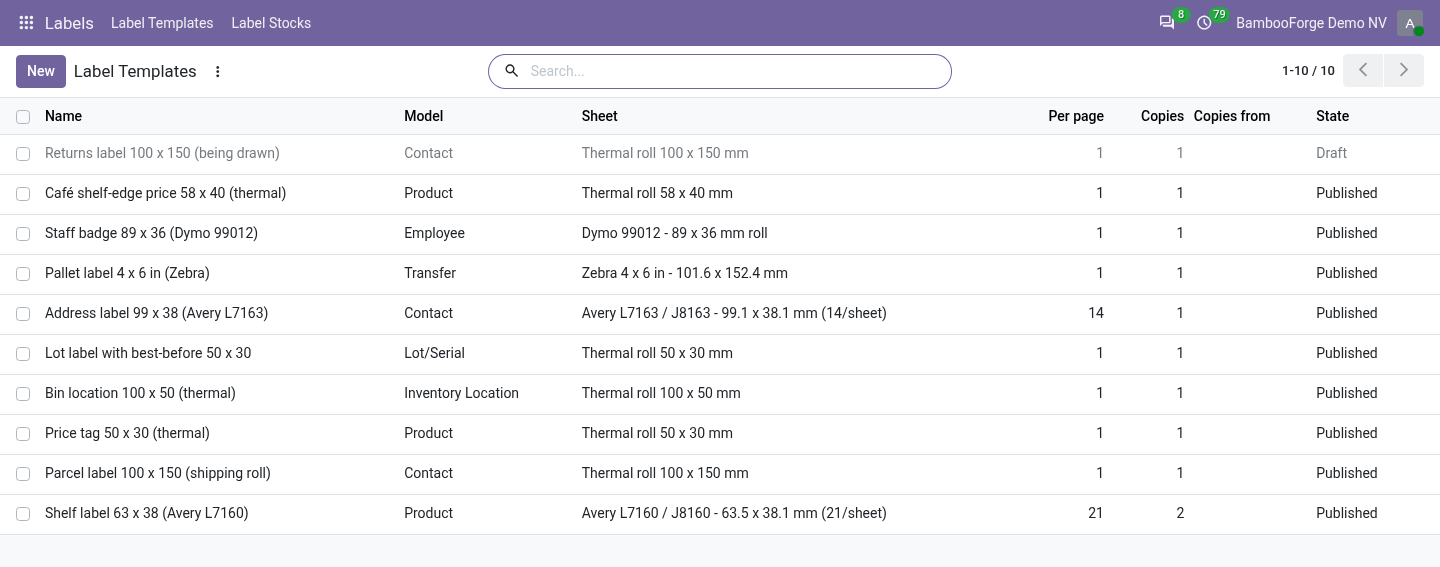The image size is (1440, 567).
Task: Open the activities clock icon
Action: (1204, 23)
